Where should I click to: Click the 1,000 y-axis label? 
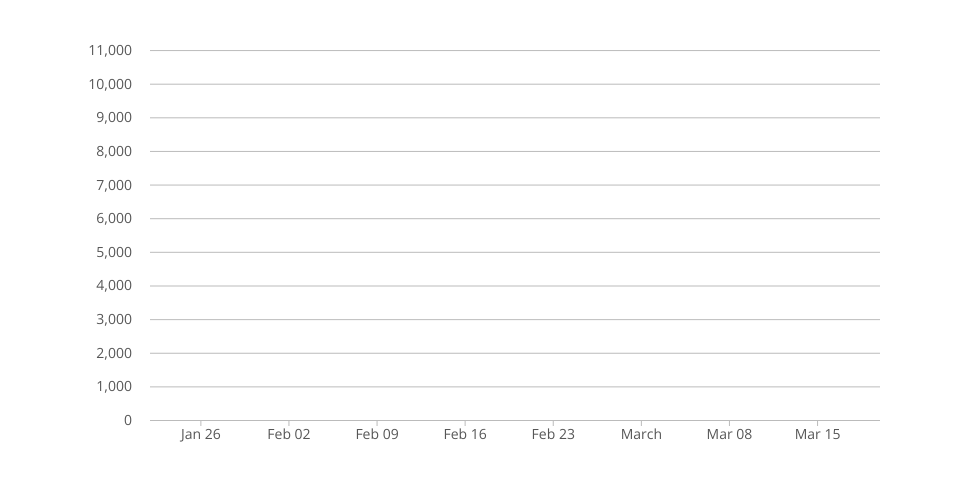pos(113,386)
